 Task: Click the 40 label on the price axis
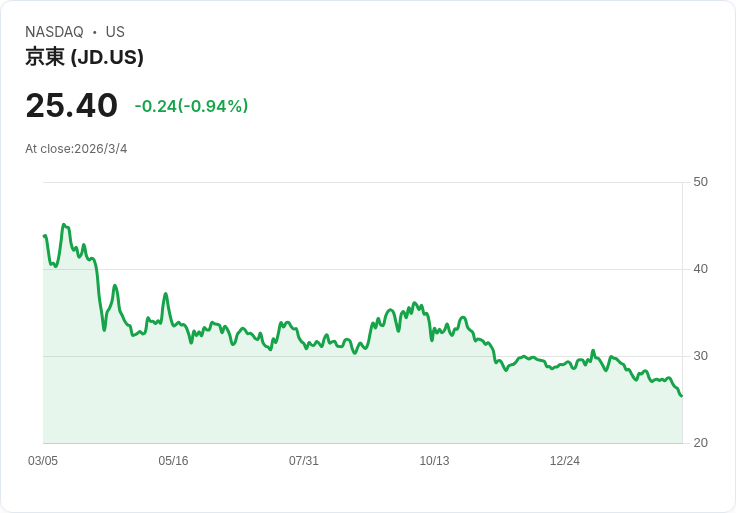[x=700, y=269]
